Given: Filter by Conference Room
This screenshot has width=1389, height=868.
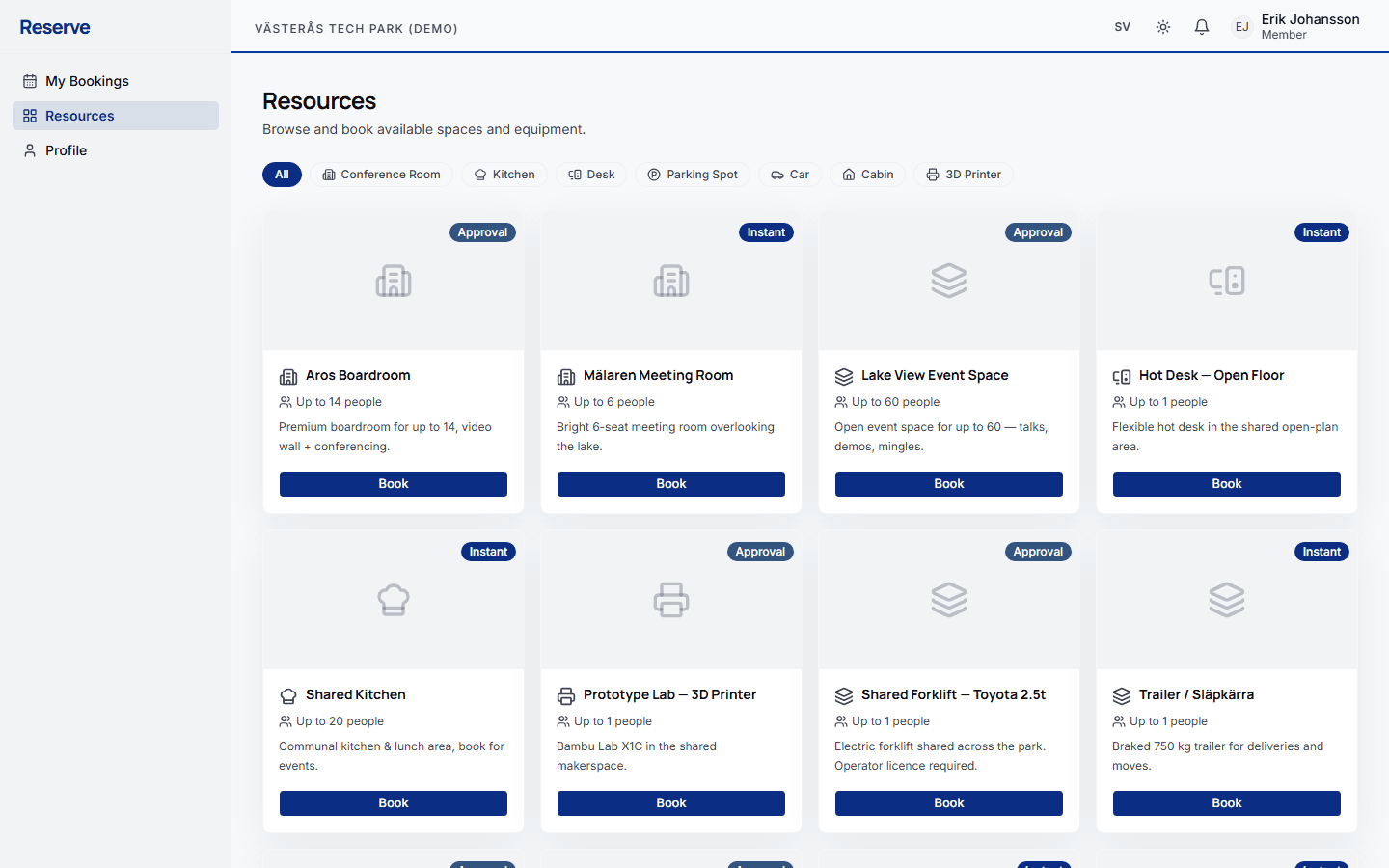Looking at the screenshot, I should click(381, 175).
